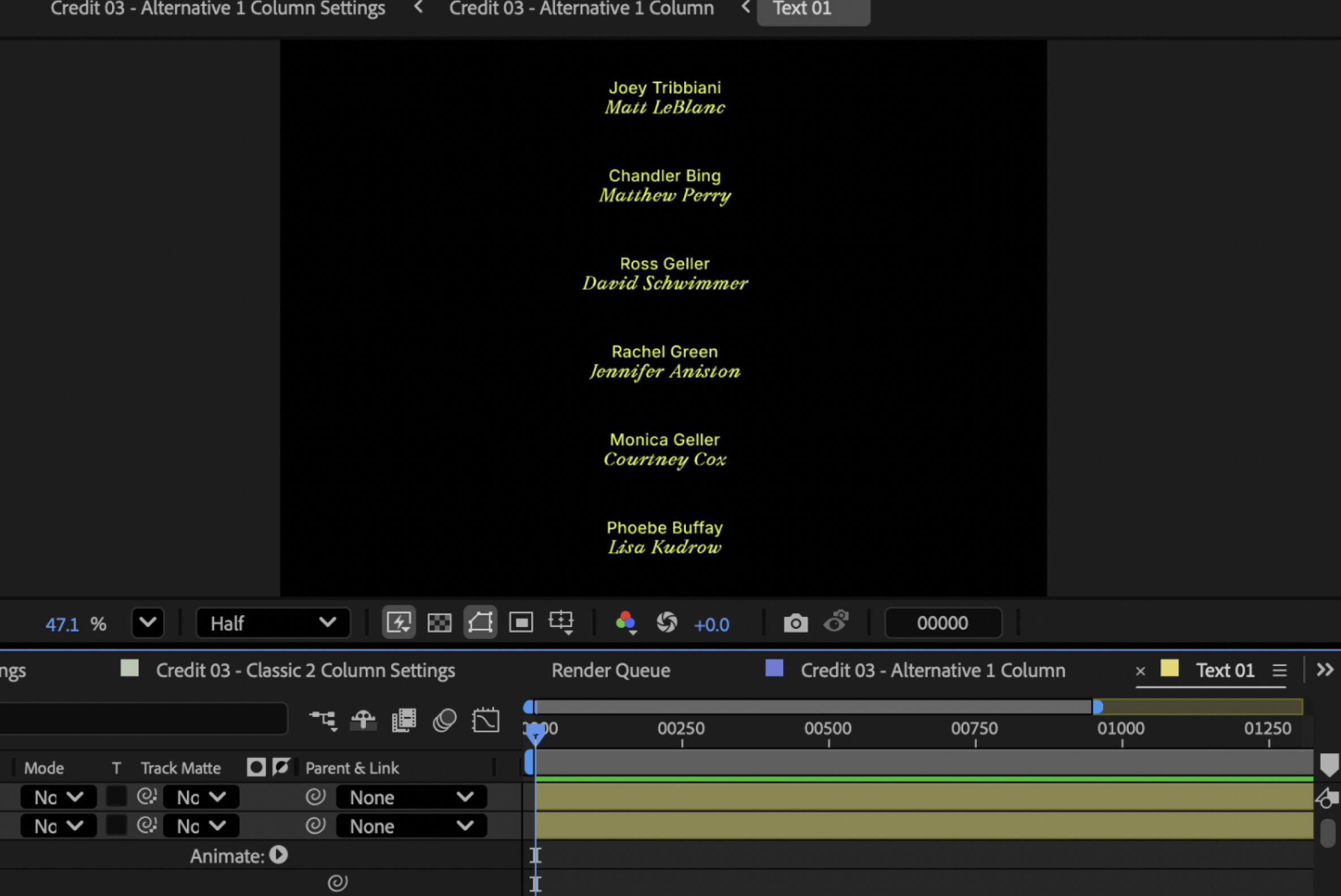Open first layer's blending Mode dropdown
The width and height of the screenshot is (1341, 896).
point(58,797)
